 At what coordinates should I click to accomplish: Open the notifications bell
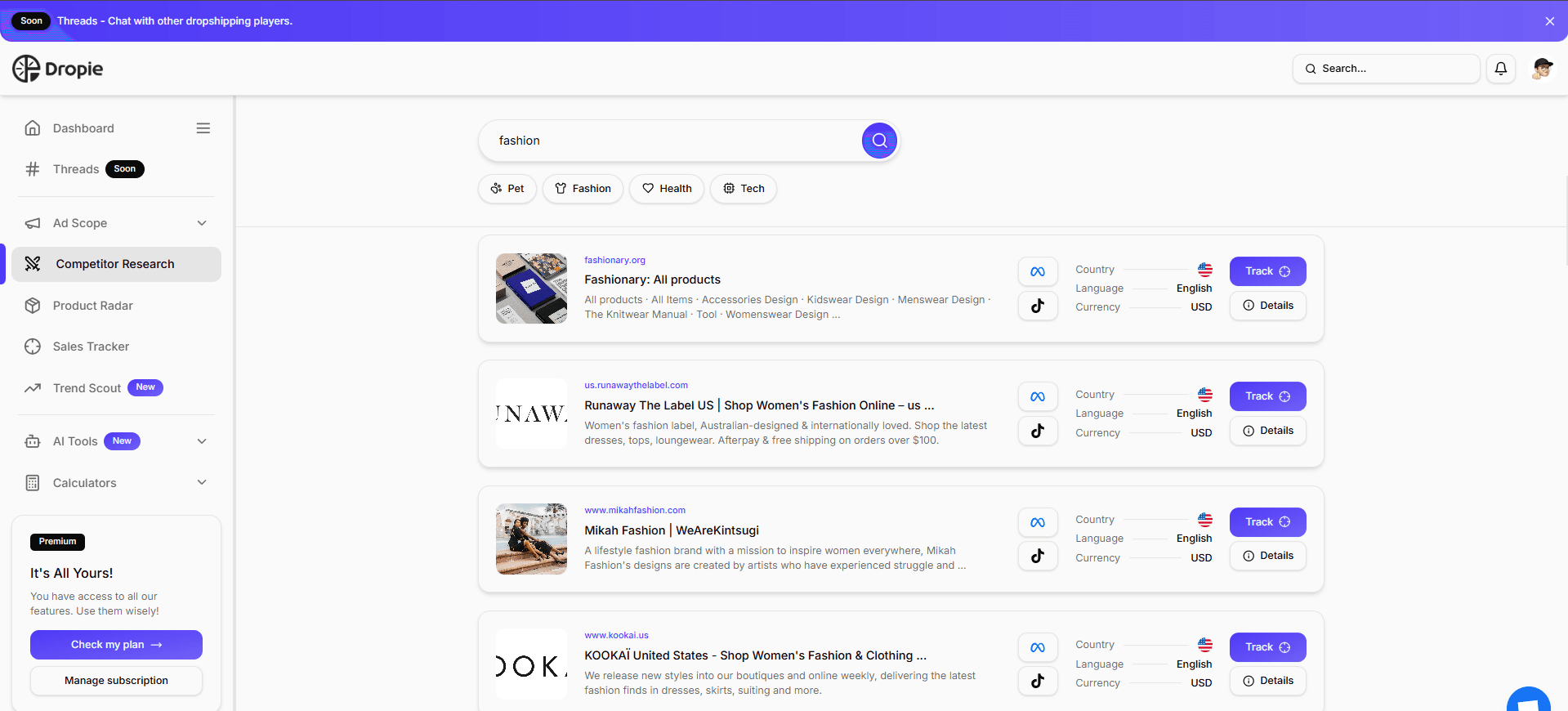(1501, 69)
